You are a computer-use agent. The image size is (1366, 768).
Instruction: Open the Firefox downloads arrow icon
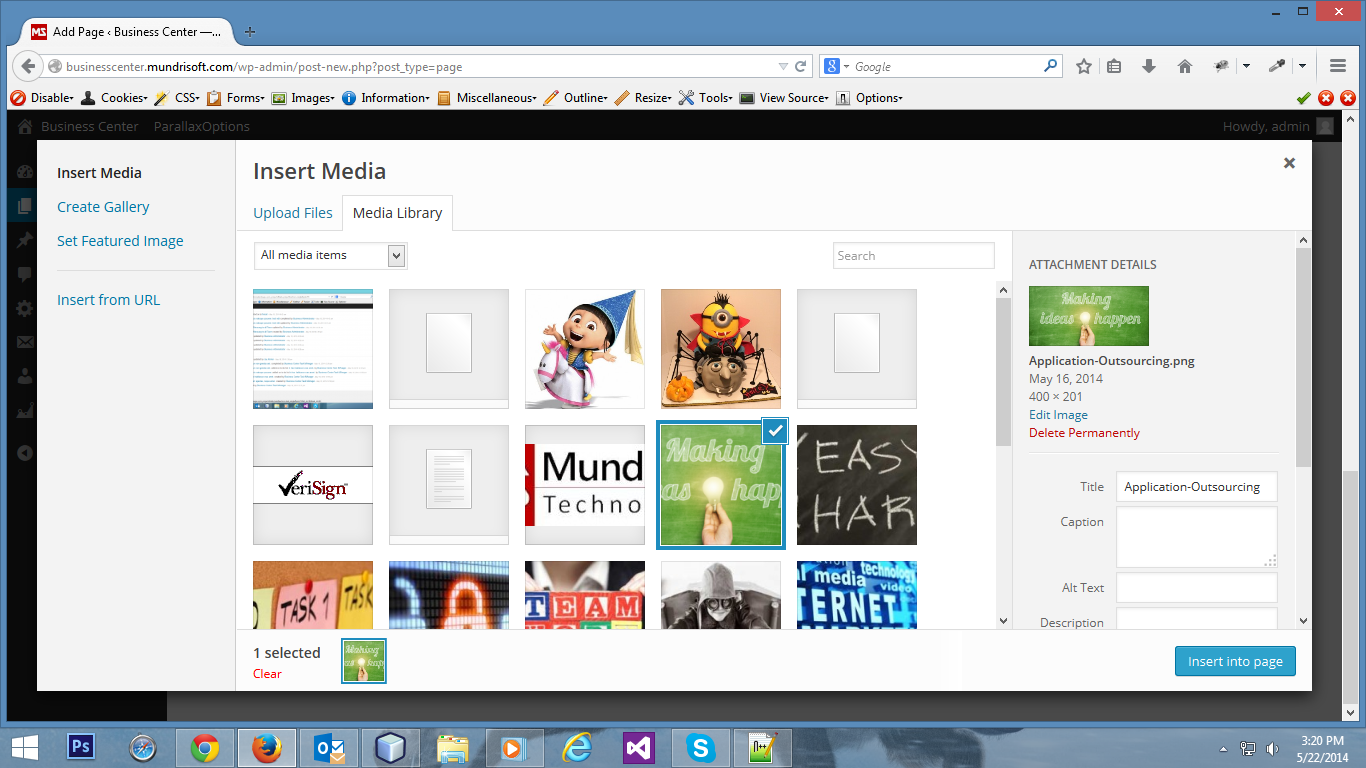coord(1149,67)
